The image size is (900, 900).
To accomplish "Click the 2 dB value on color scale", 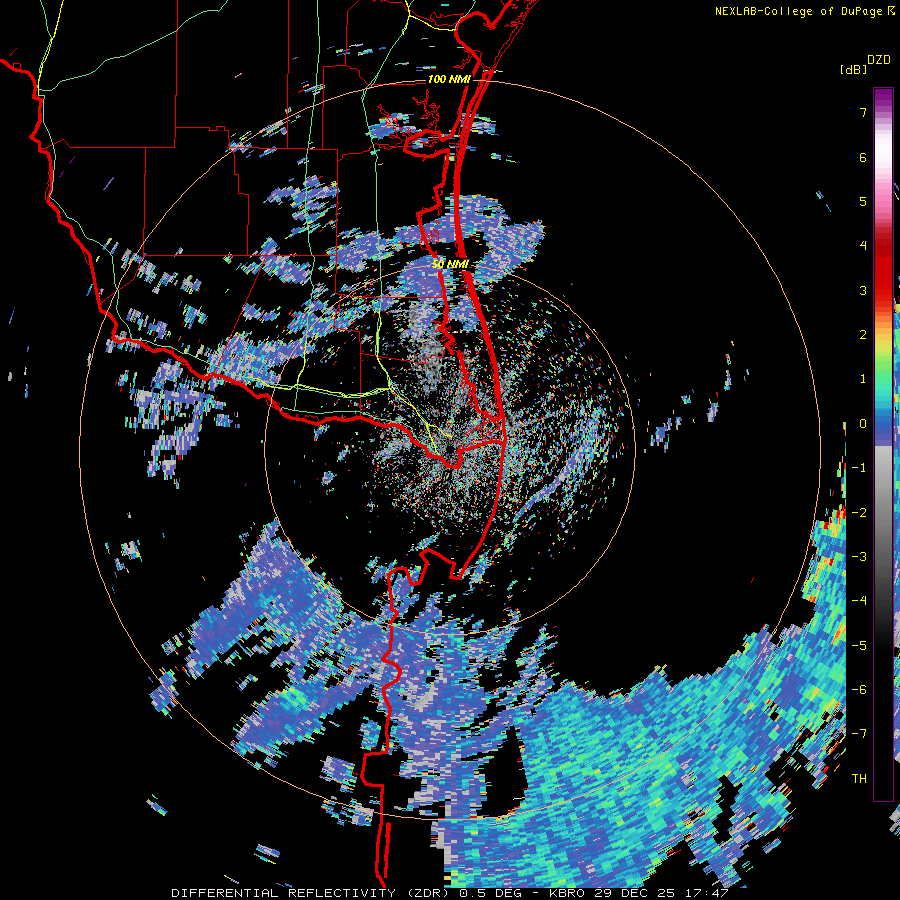I will 863,335.
